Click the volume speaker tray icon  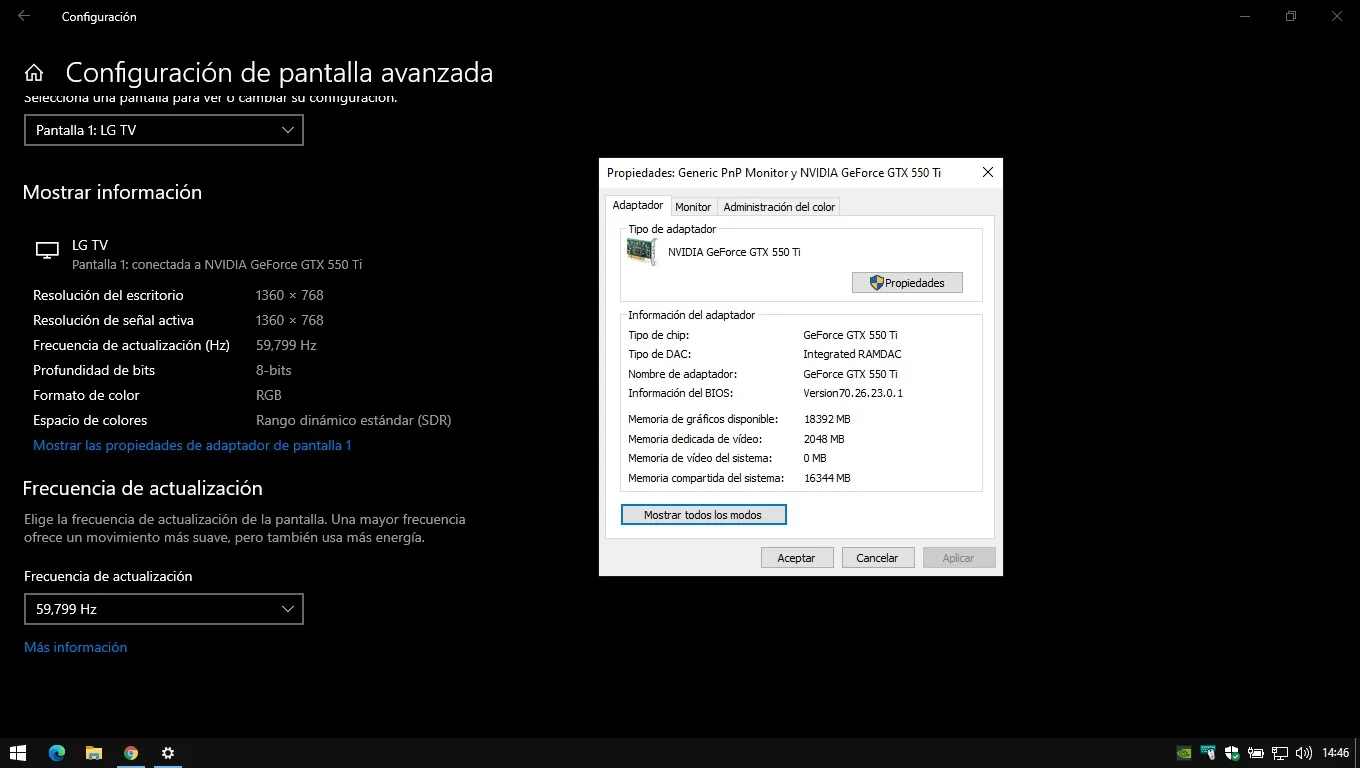[x=1304, y=753]
